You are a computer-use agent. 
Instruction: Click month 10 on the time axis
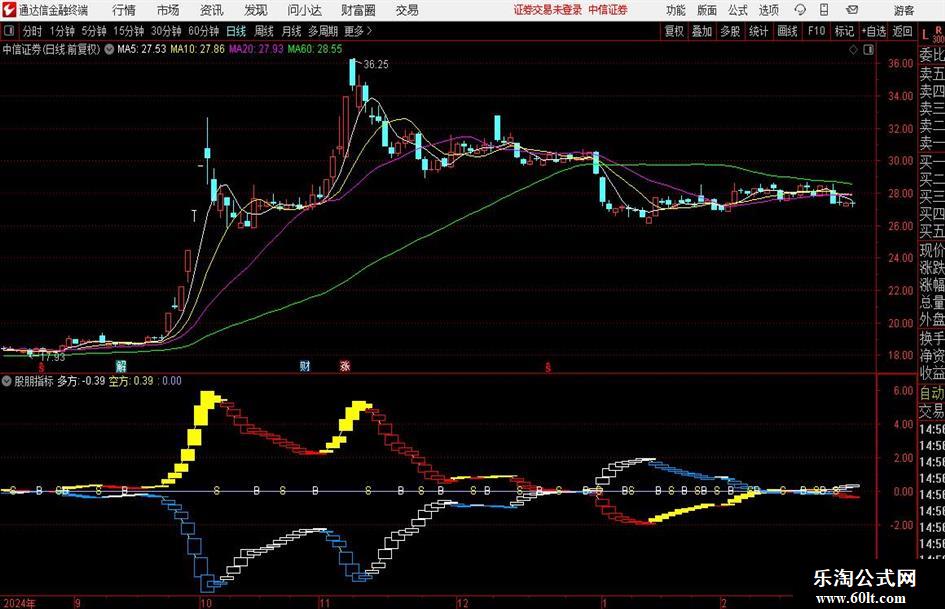[x=206, y=602]
